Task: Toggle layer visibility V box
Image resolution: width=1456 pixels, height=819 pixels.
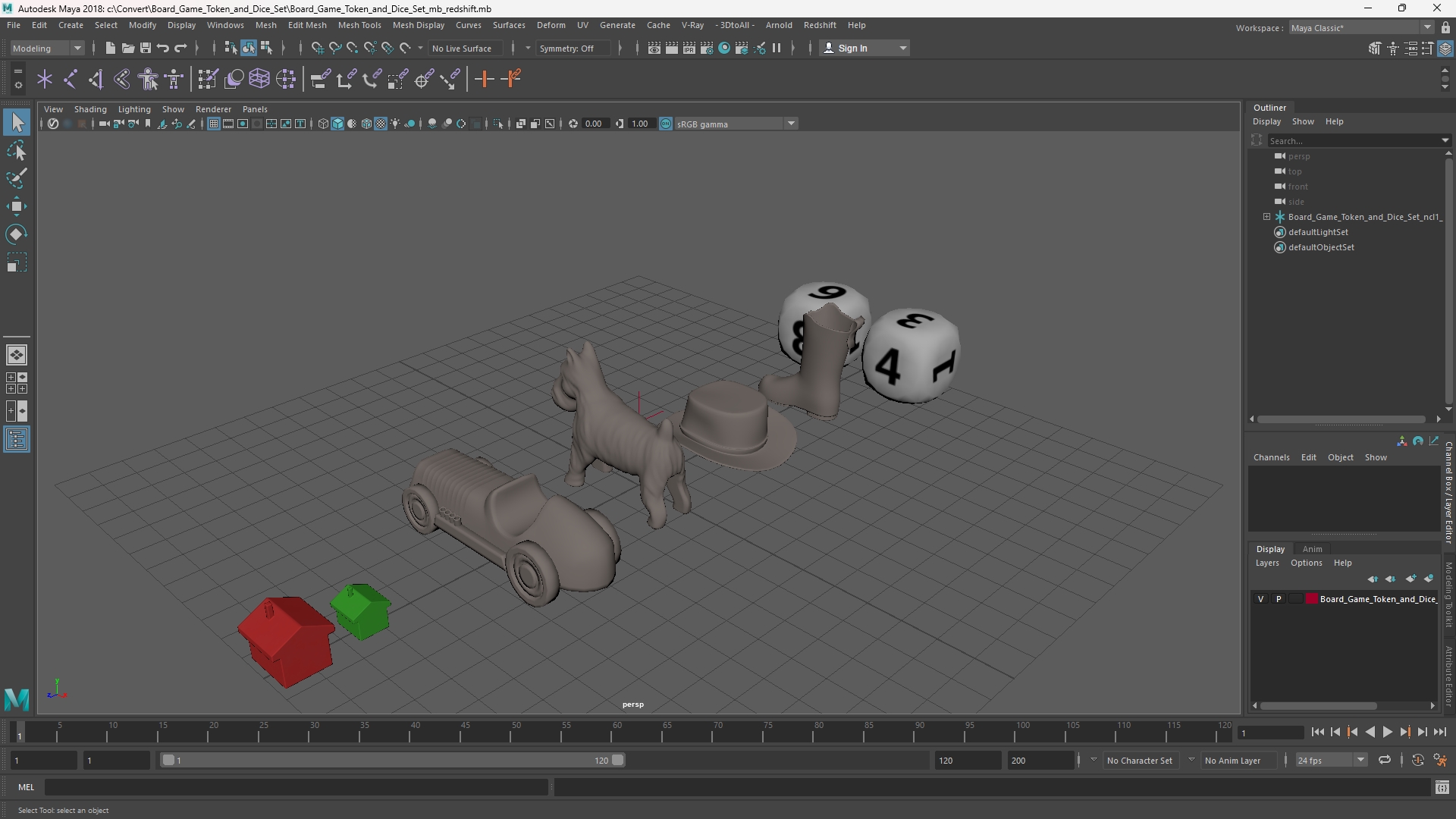Action: tap(1261, 599)
